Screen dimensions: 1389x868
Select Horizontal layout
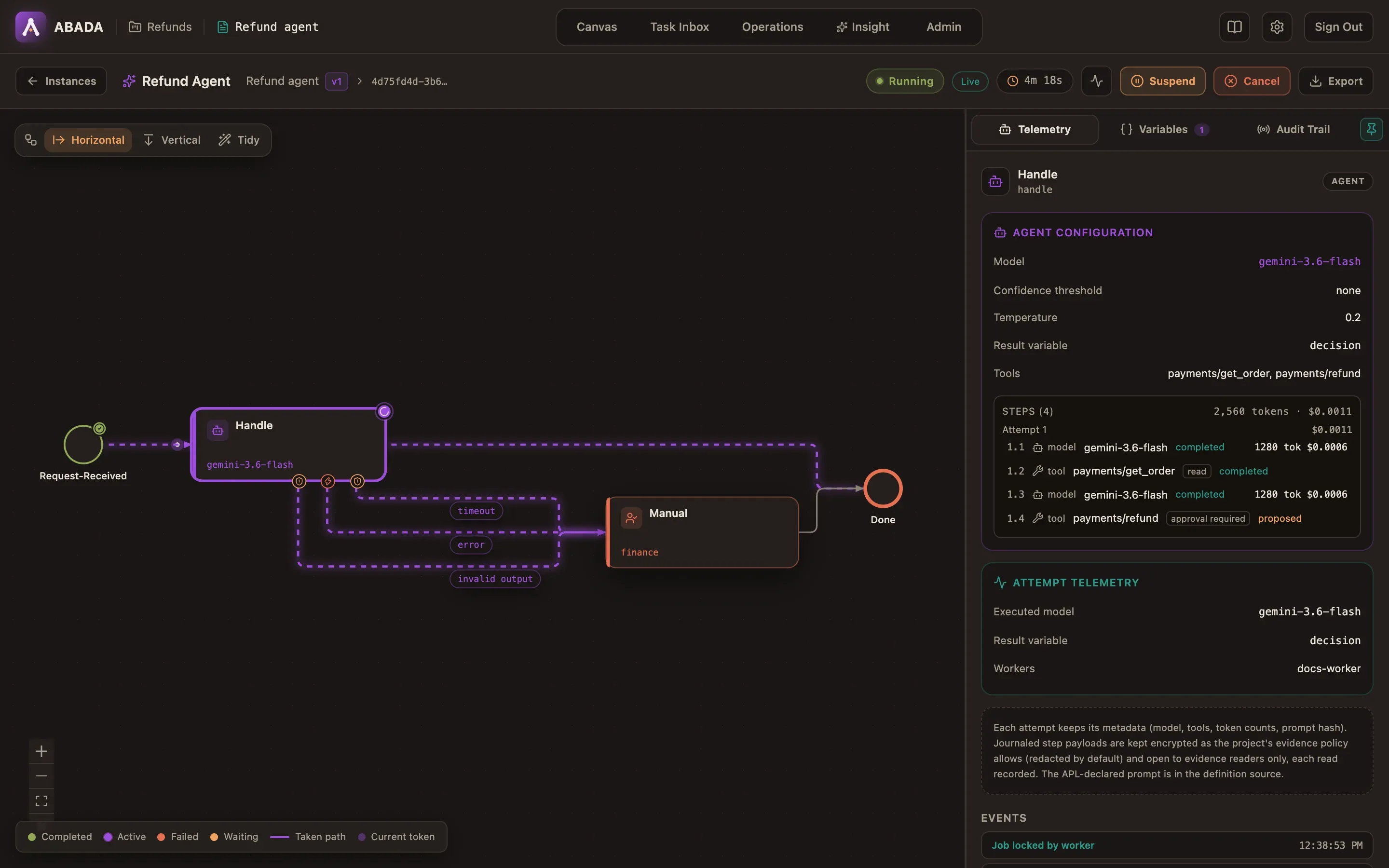(88, 140)
